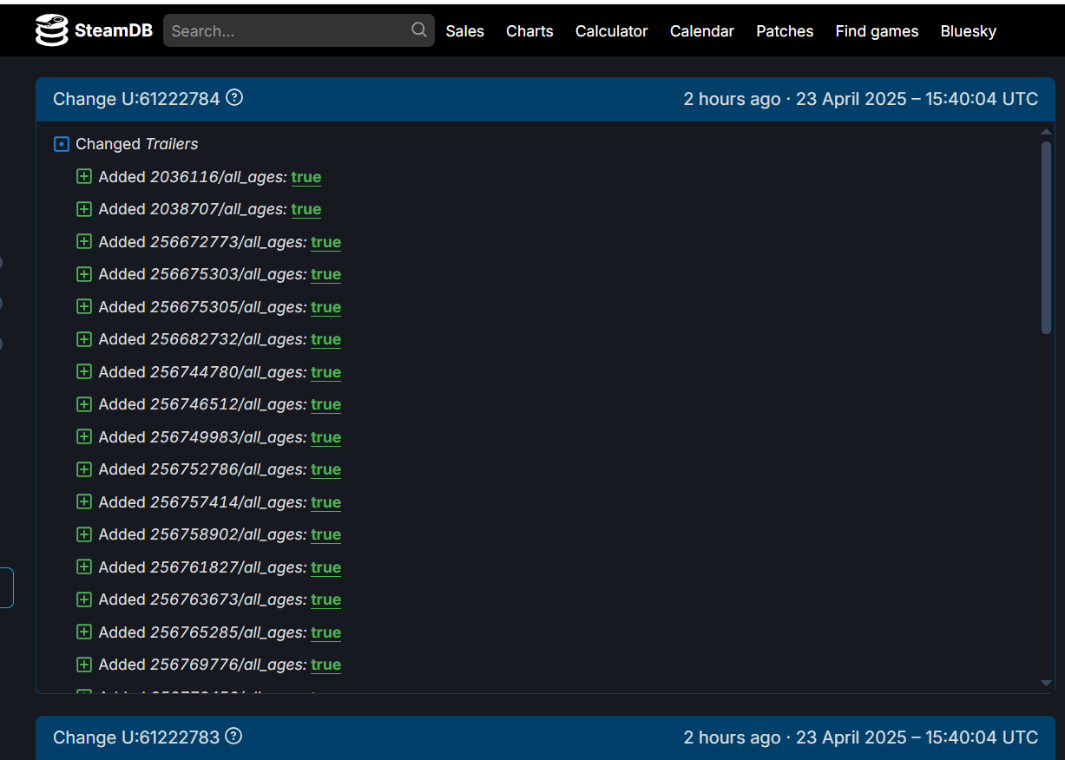Open the Charts page
The height and width of the screenshot is (760, 1065).
[529, 31]
